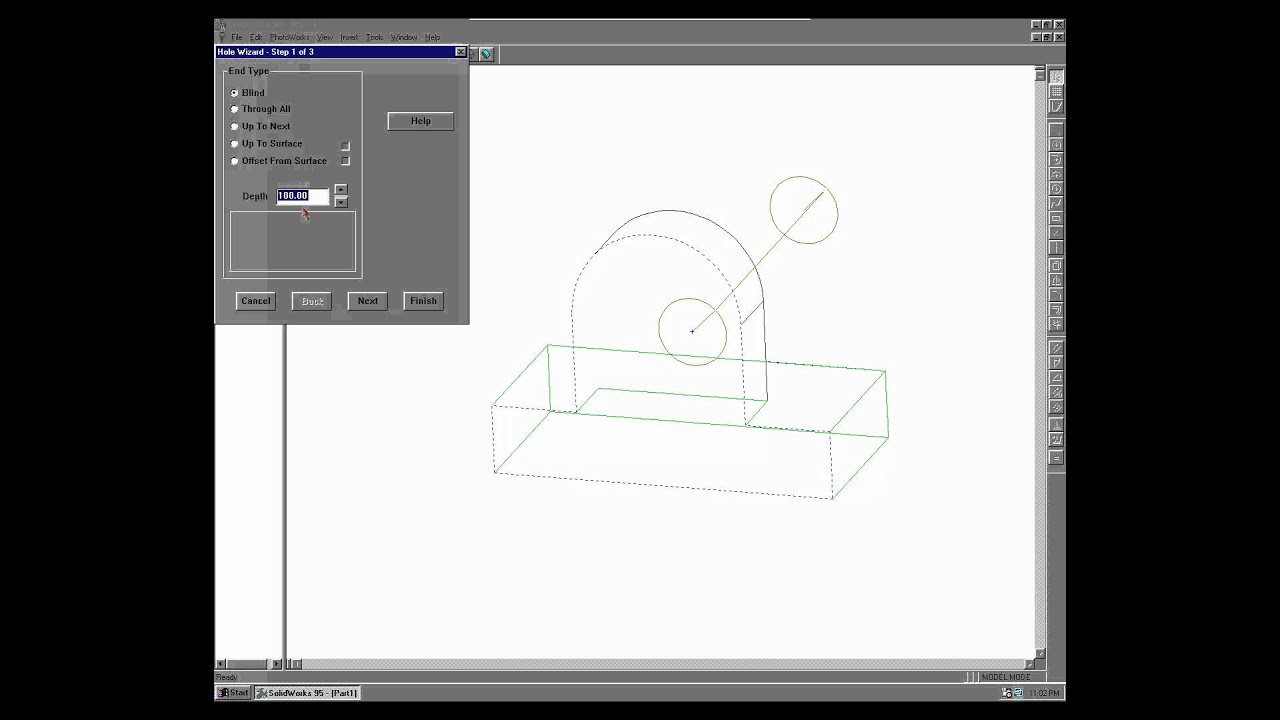The height and width of the screenshot is (720, 1280).
Task: Select the Circle sketch tool
Action: [1056, 189]
